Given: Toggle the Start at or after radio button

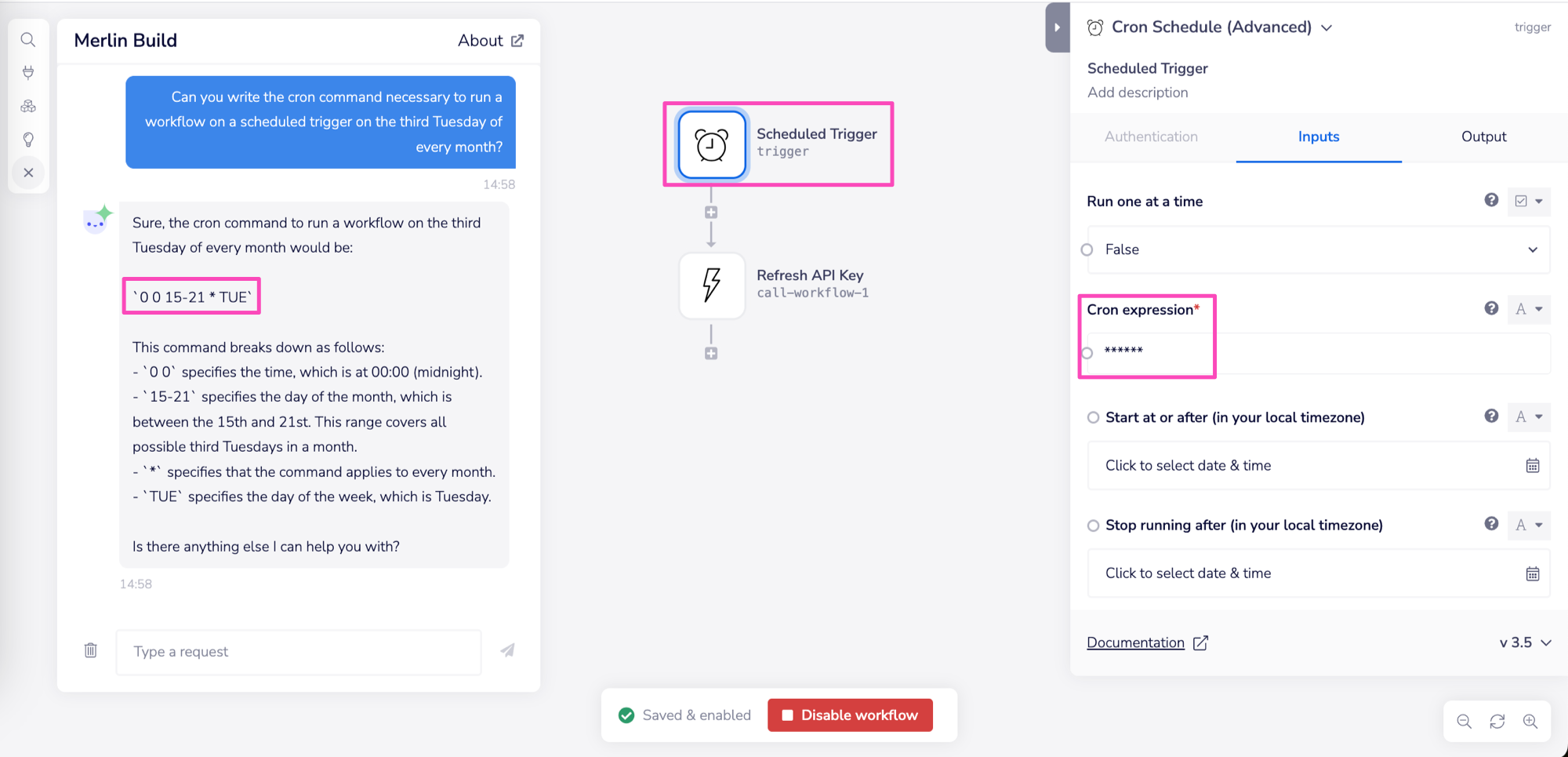Looking at the screenshot, I should [1094, 417].
